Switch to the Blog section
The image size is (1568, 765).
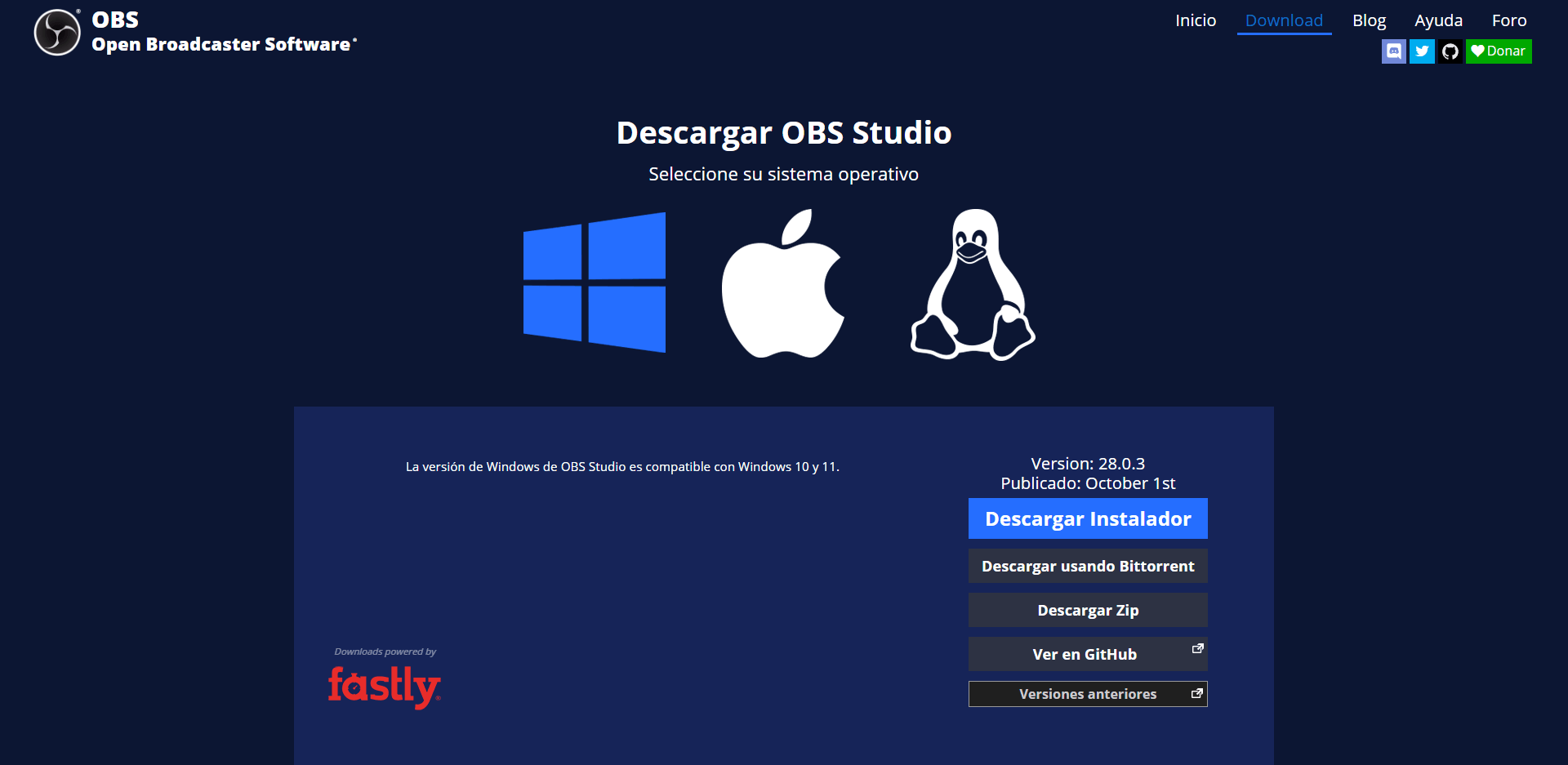click(1369, 20)
